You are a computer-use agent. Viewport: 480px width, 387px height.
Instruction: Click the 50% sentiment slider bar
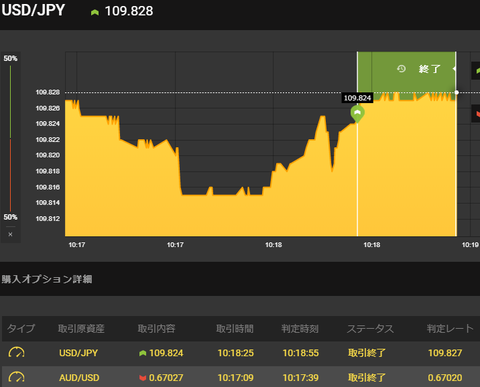click(10, 138)
